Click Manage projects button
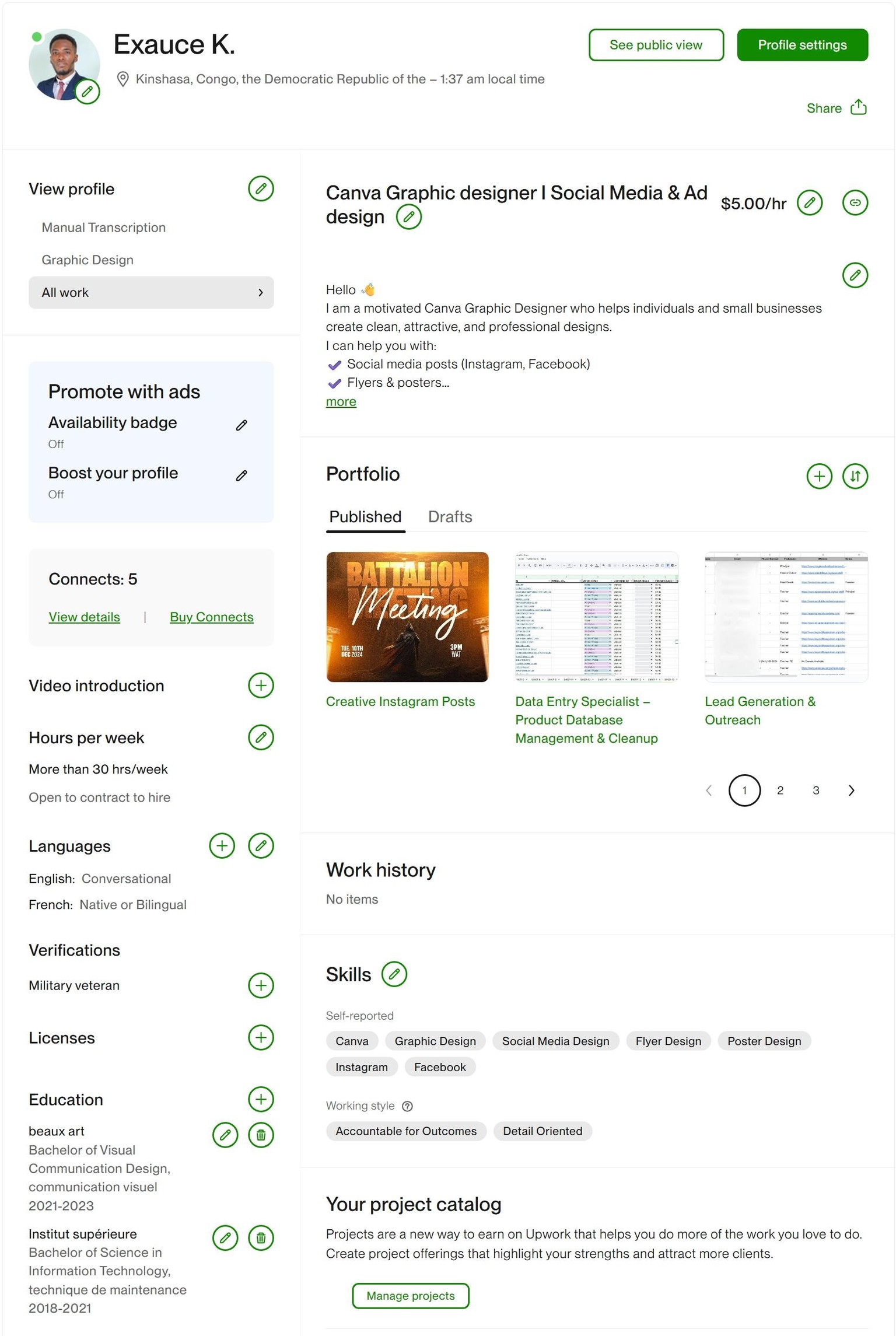Viewport: 896px width, 1336px height. pos(411,1296)
